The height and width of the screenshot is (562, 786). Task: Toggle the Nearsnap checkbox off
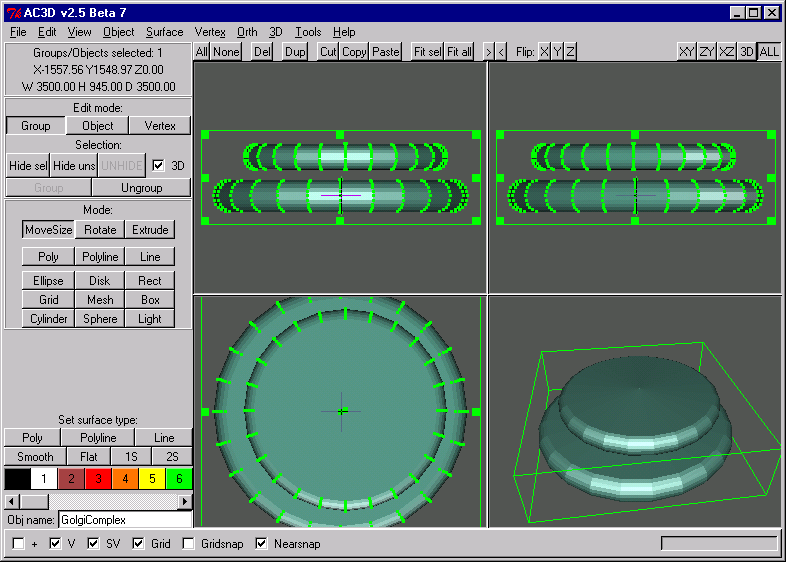[x=262, y=543]
